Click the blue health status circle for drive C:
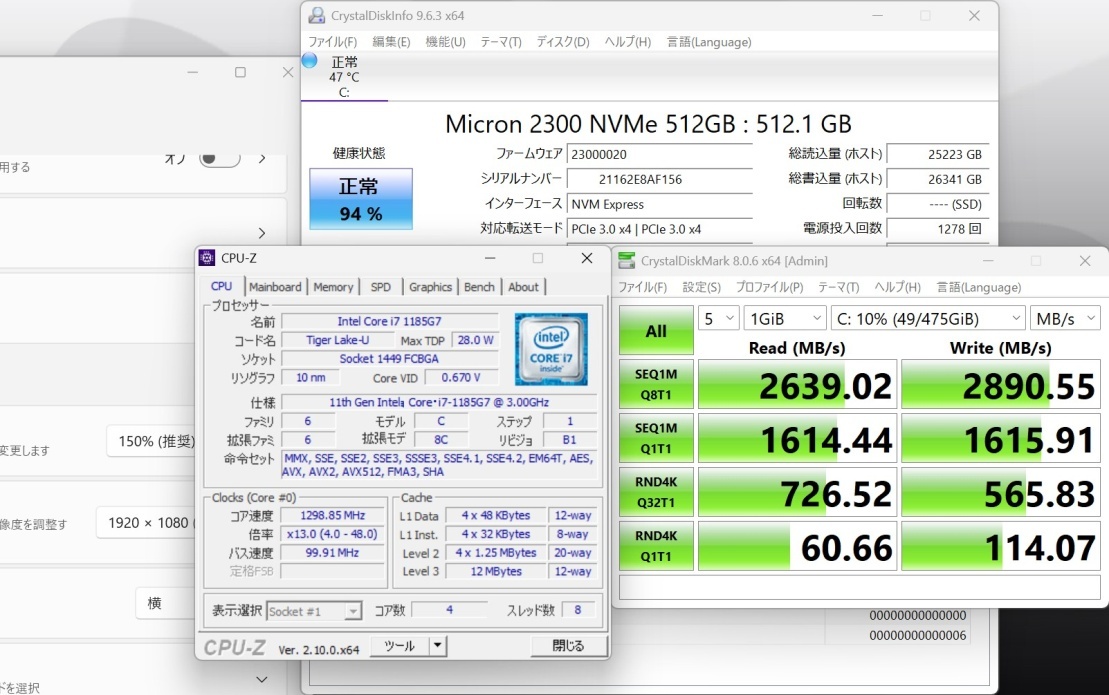Image resolution: width=1109 pixels, height=695 pixels. [x=310, y=61]
